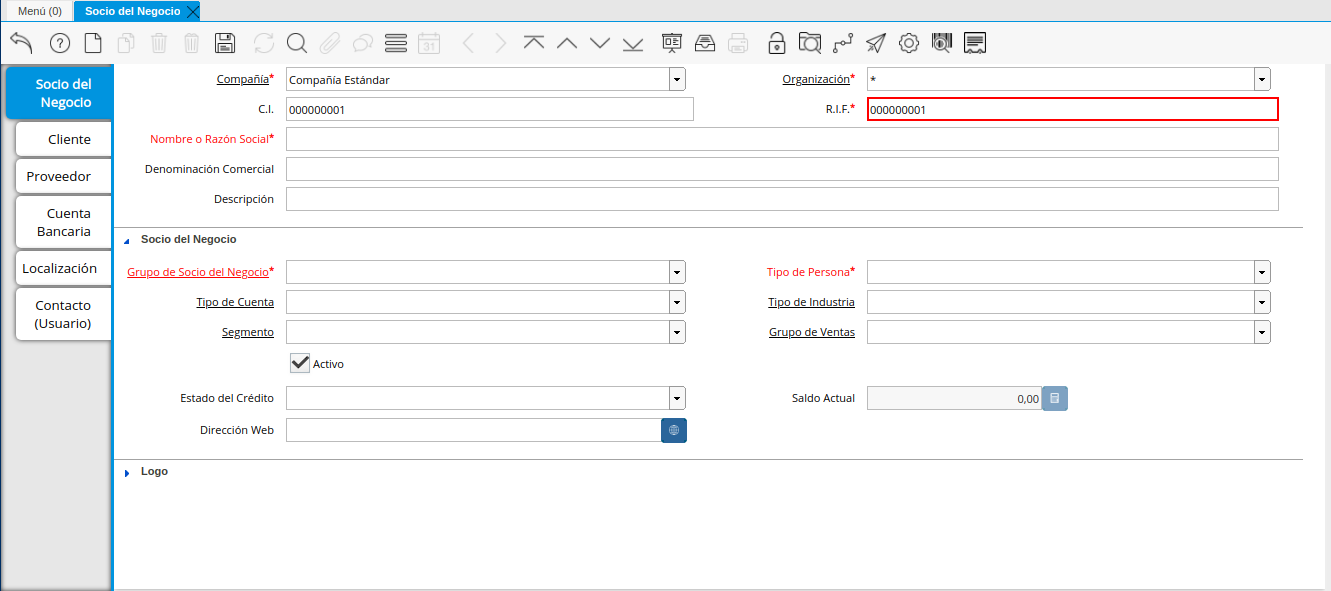The height and width of the screenshot is (591, 1331).
Task: Open the Grupo de Socio del Negocio dropdown
Action: [677, 272]
